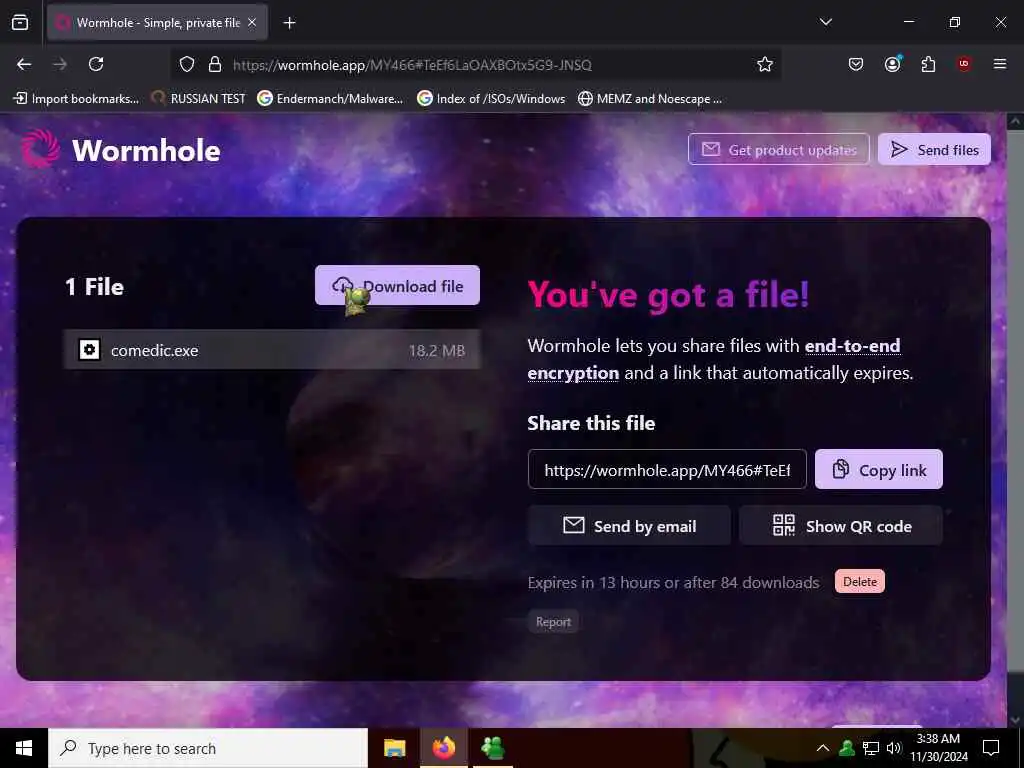The height and width of the screenshot is (768, 1024).
Task: Click Get product updates button
Action: tap(778, 150)
